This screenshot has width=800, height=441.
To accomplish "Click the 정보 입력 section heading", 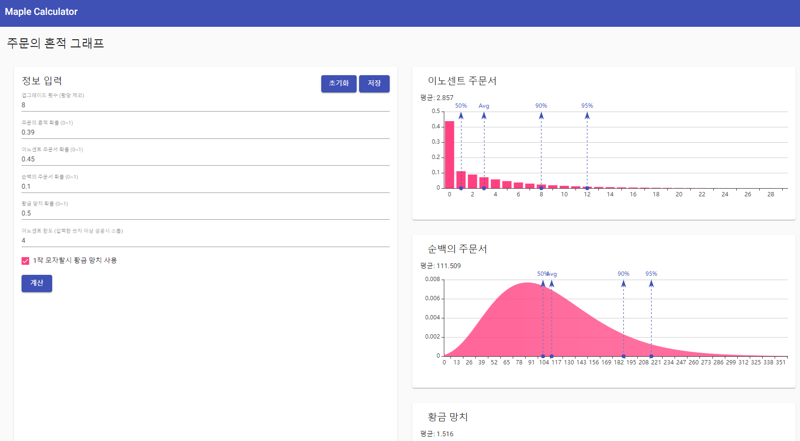I will click(42, 81).
